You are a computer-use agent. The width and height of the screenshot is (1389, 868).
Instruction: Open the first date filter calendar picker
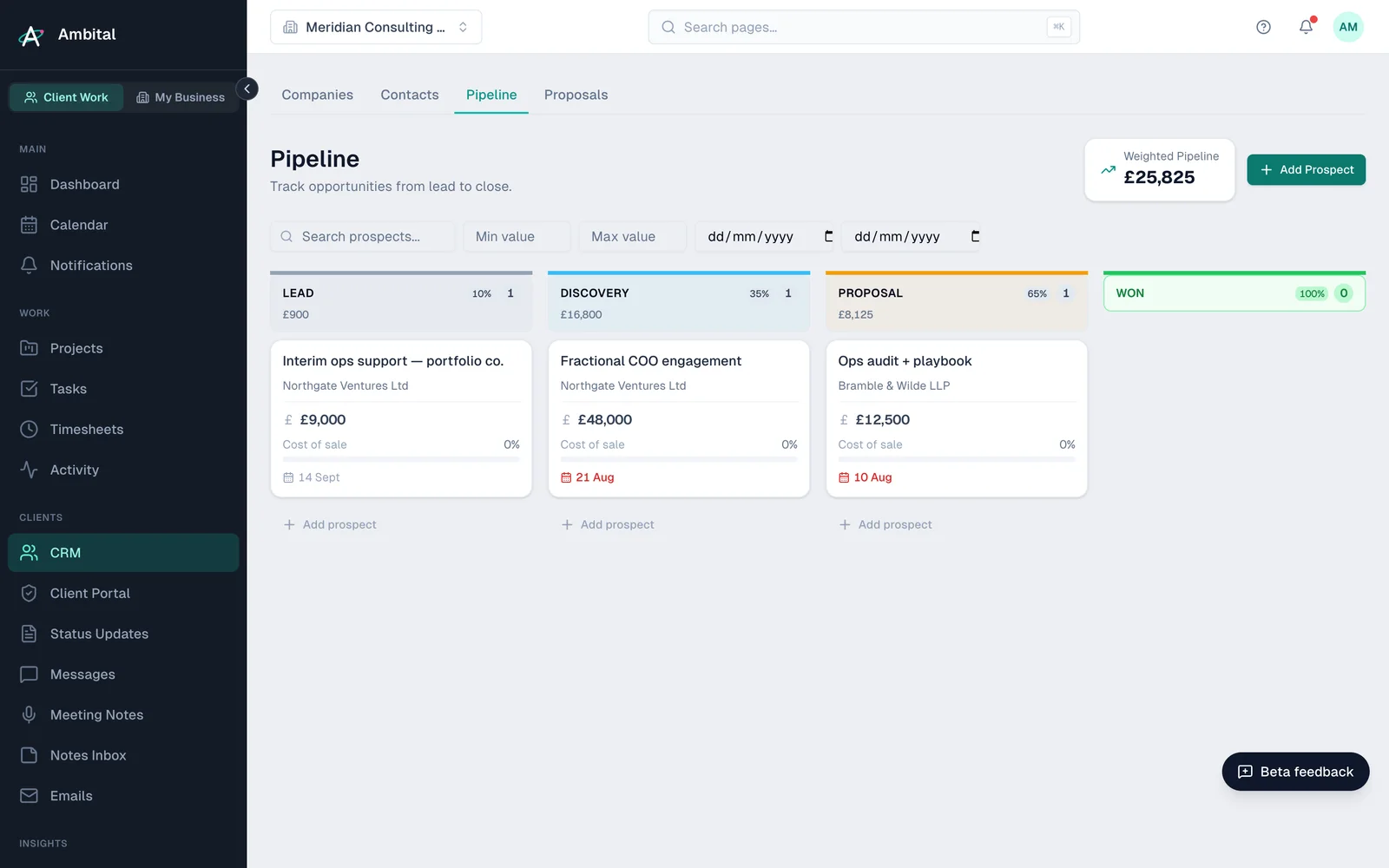[x=828, y=236]
